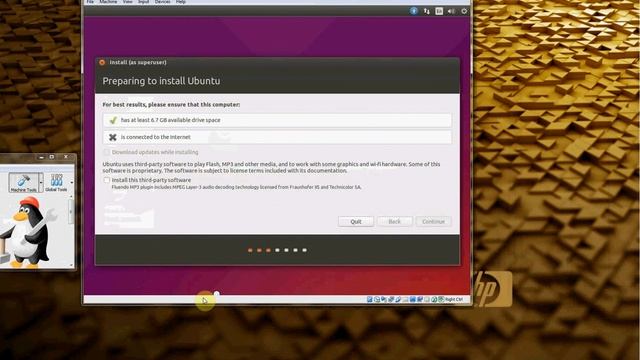This screenshot has height=360, width=640.
Task: Click 'has at least 6.7 GB available drive space'
Action: coord(171,120)
